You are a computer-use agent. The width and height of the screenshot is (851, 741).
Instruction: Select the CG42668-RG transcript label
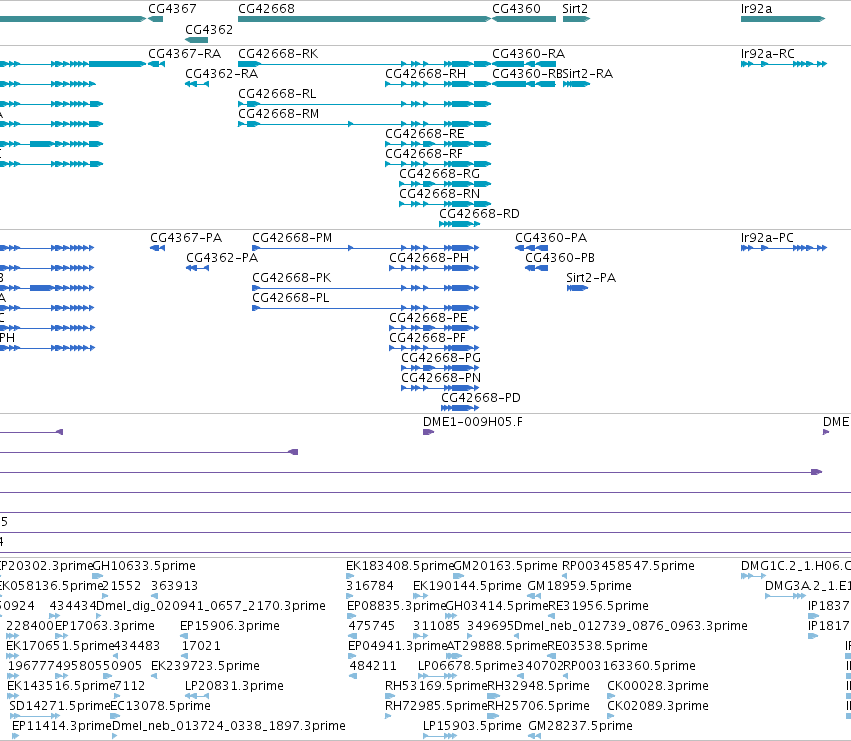(x=440, y=174)
